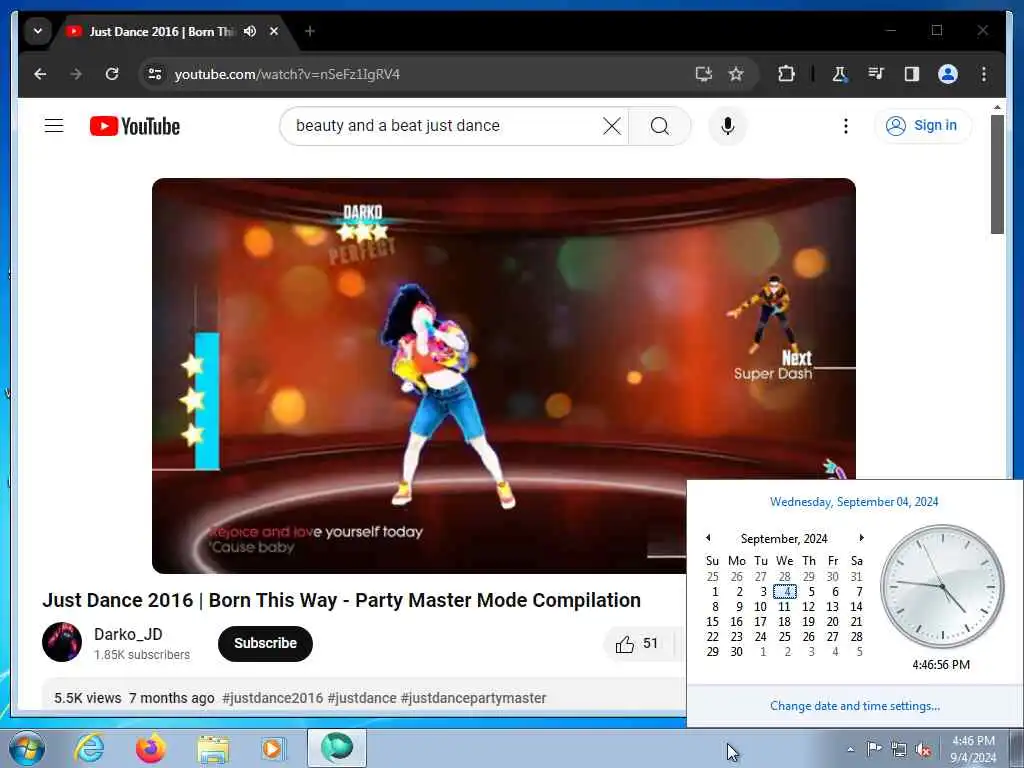Show hidden tray icons arrow

(x=850, y=750)
